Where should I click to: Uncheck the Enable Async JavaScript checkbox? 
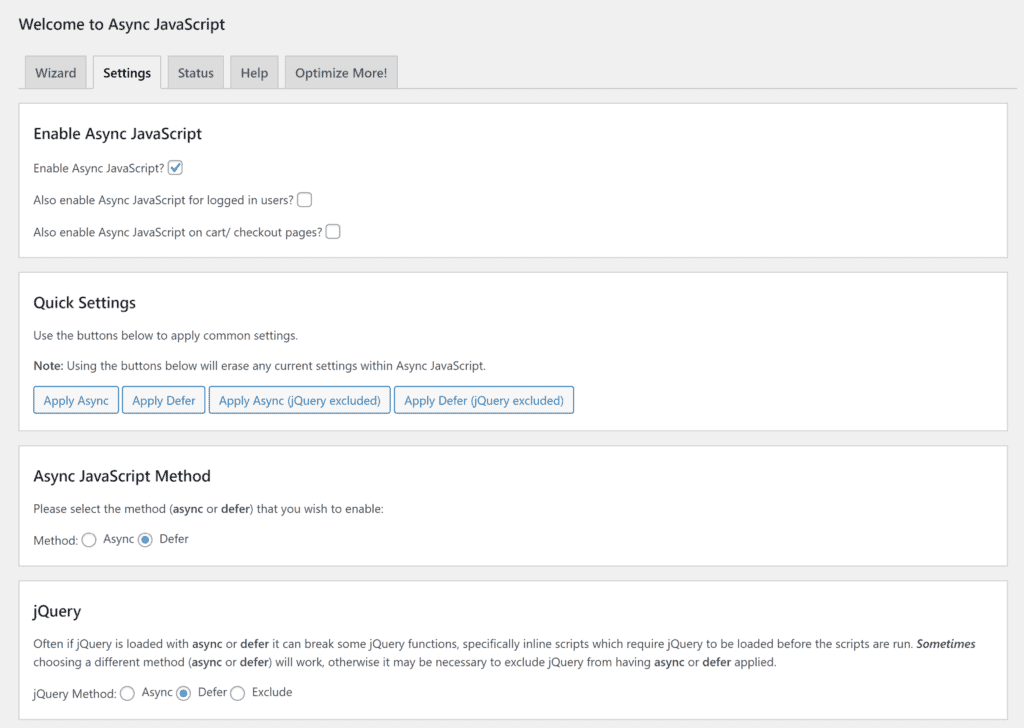click(x=175, y=168)
